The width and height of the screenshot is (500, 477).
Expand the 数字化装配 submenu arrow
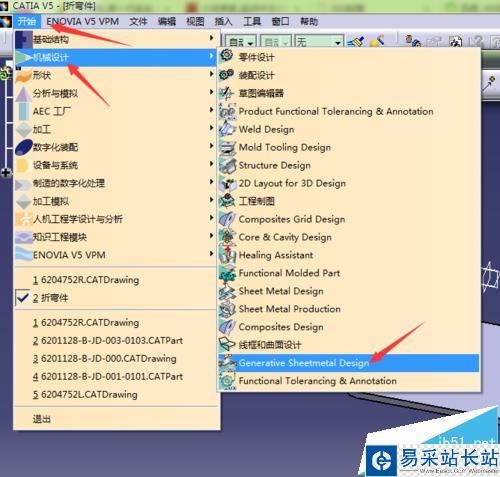coord(212,146)
